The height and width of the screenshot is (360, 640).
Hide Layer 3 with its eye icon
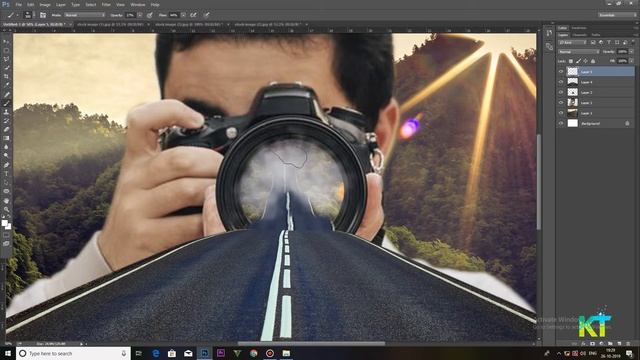tap(561, 113)
